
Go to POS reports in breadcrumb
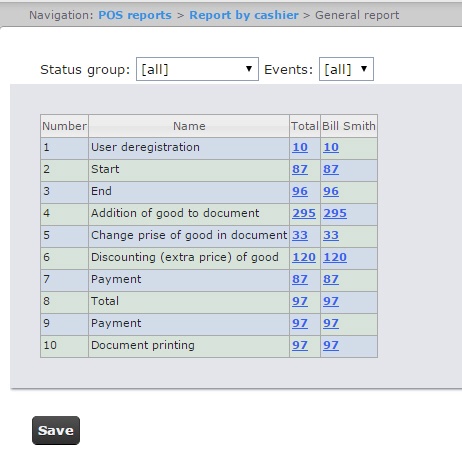click(x=135, y=15)
